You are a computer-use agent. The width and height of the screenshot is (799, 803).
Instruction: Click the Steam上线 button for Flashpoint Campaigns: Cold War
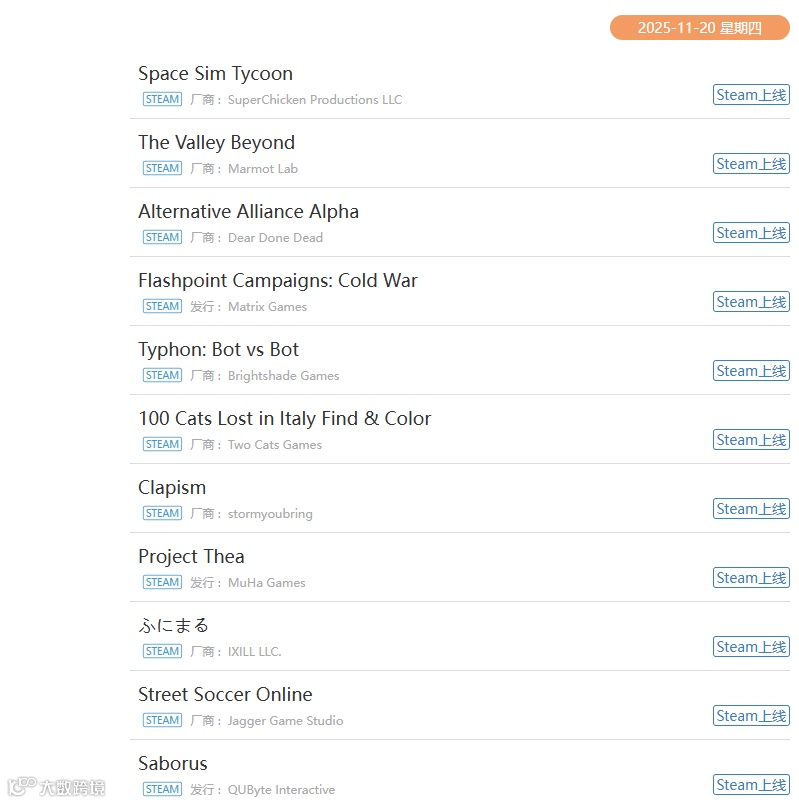[751, 302]
